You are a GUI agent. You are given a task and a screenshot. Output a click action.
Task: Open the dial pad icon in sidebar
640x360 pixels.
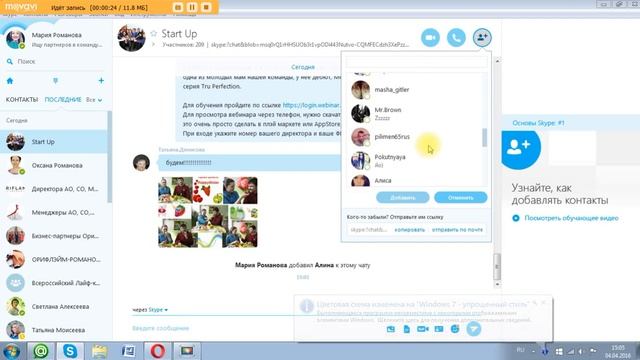(x=56, y=81)
